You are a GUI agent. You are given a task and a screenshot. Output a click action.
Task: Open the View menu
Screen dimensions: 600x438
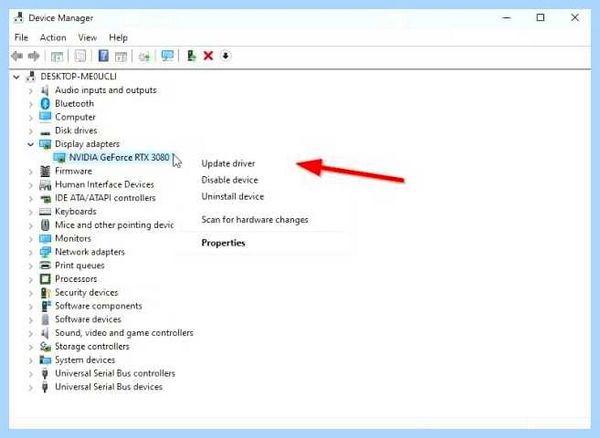[87, 37]
